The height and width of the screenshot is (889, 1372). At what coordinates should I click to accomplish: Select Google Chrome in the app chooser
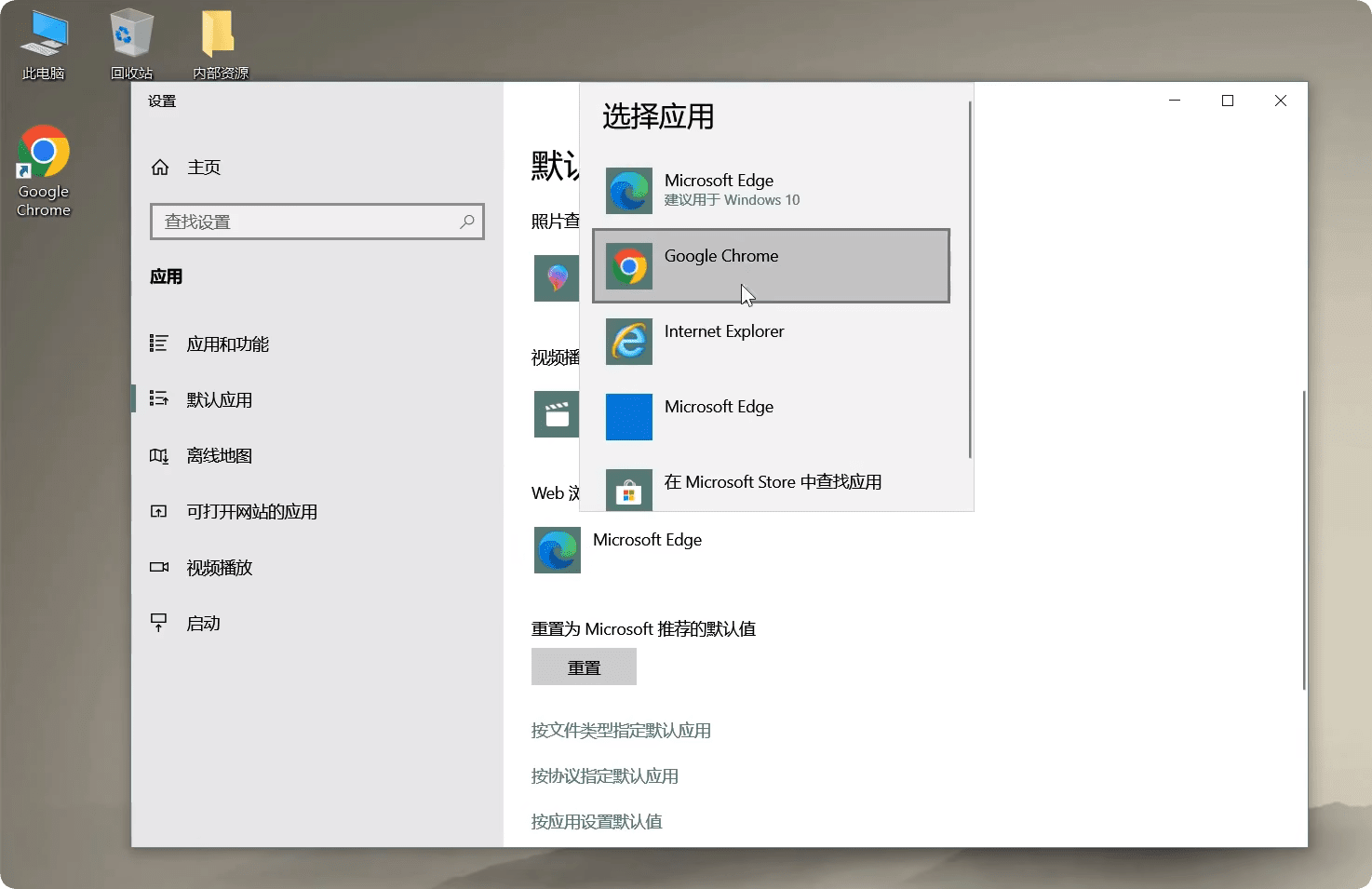click(x=771, y=266)
